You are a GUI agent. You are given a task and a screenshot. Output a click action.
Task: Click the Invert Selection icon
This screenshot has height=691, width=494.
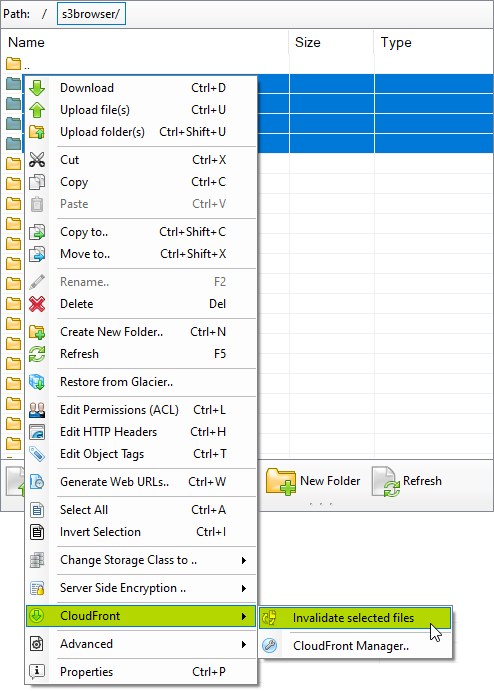click(37, 532)
